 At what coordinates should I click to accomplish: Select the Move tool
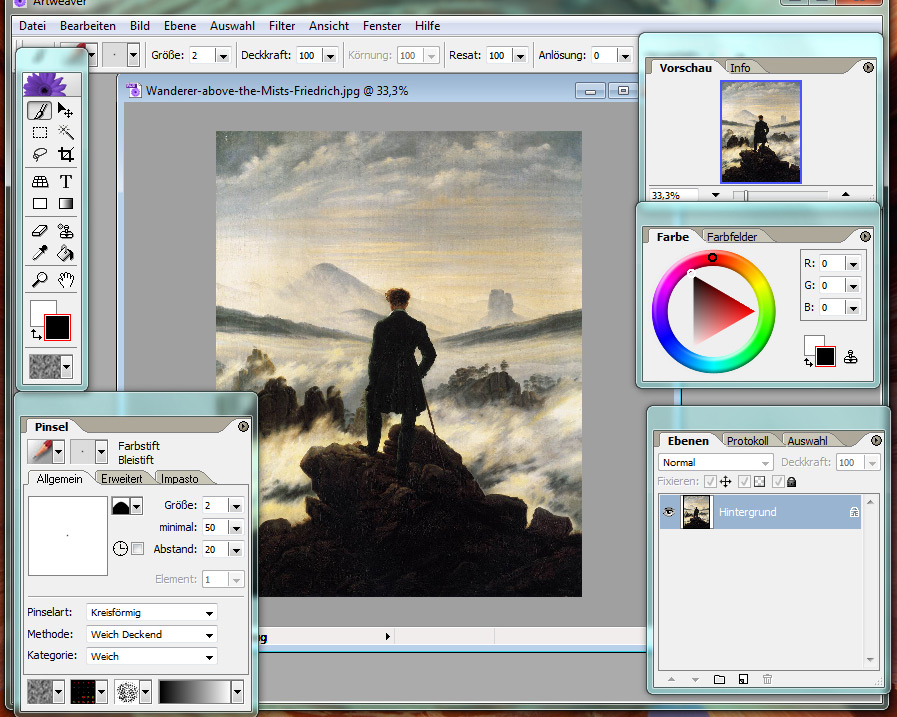(65, 110)
